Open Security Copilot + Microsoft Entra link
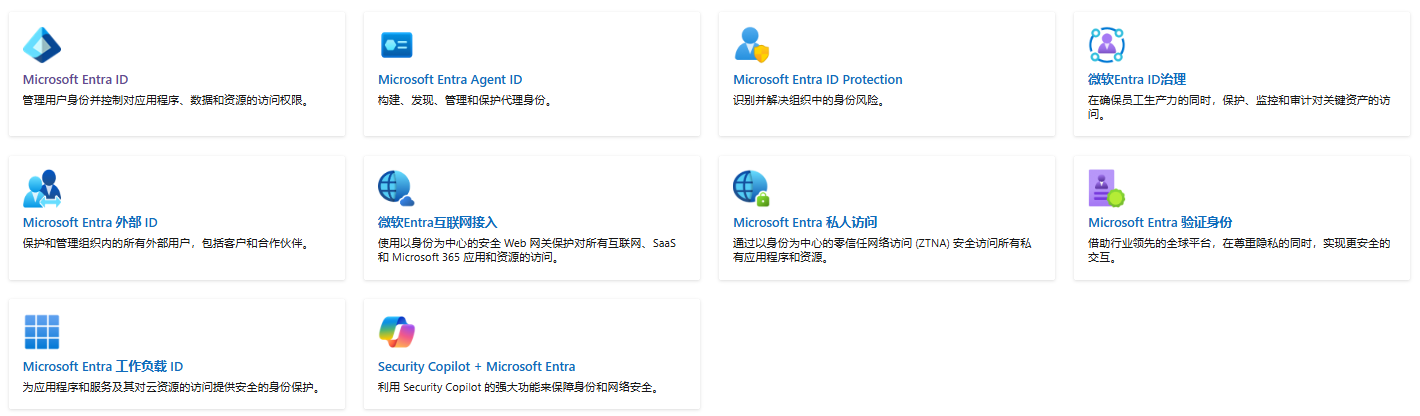The height and width of the screenshot is (416, 1420). (x=476, y=367)
